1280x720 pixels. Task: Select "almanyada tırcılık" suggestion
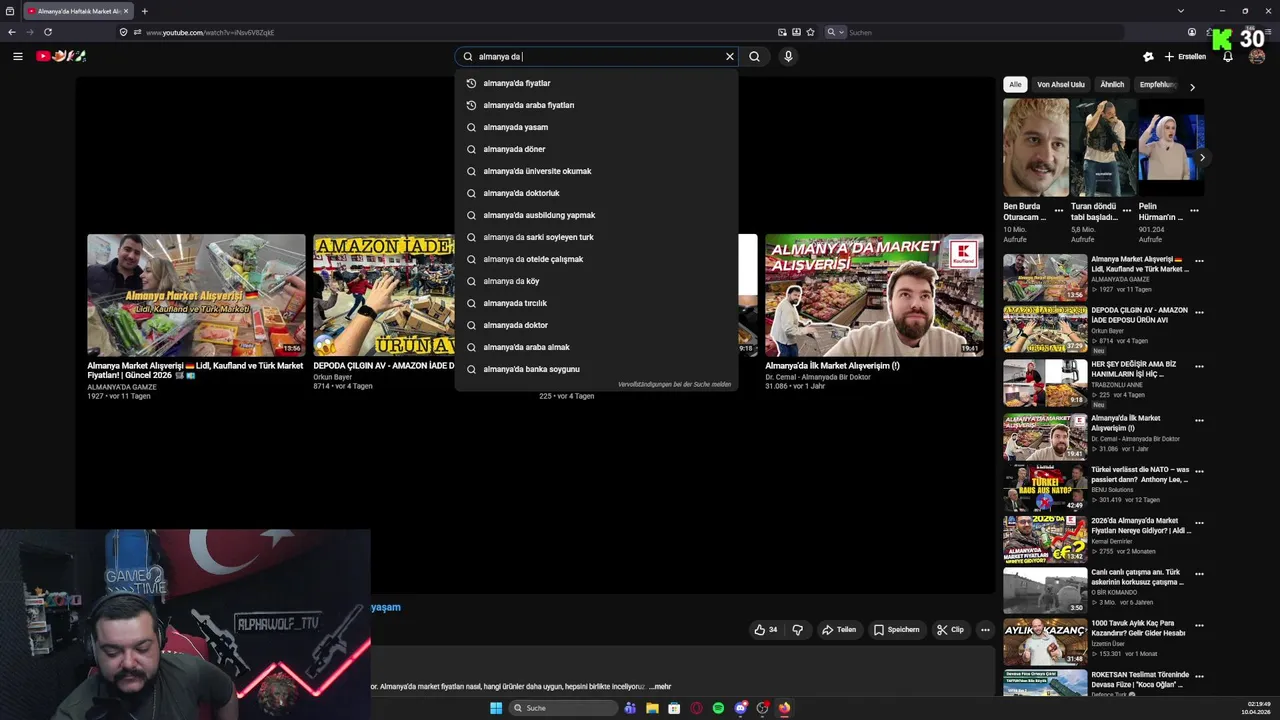[597, 303]
